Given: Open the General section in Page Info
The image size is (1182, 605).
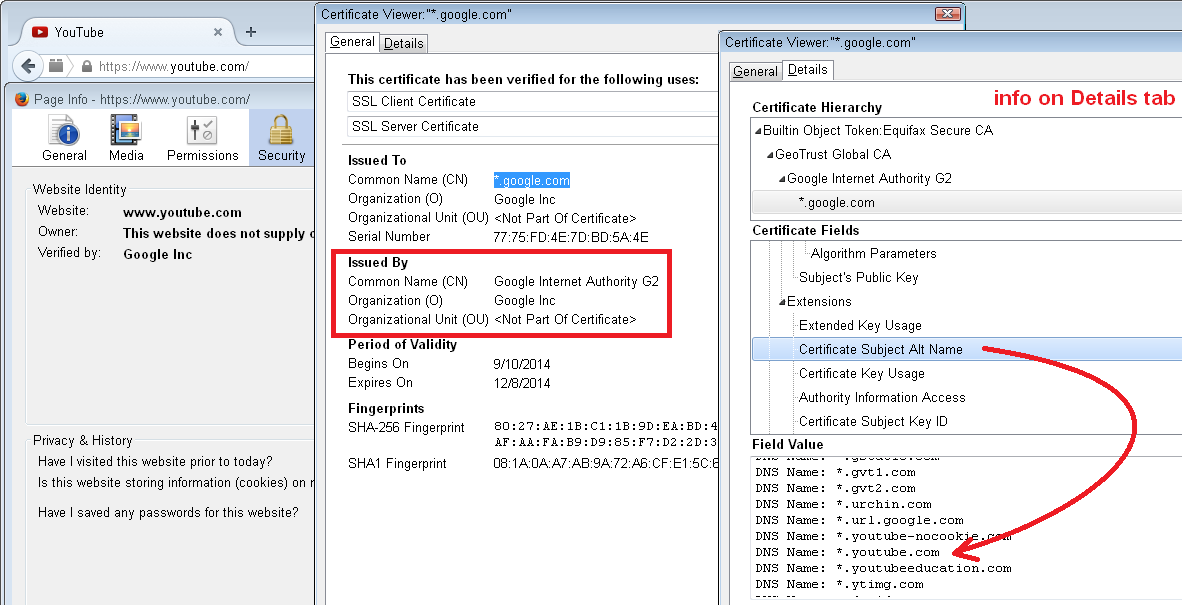Looking at the screenshot, I should pyautogui.click(x=64, y=138).
